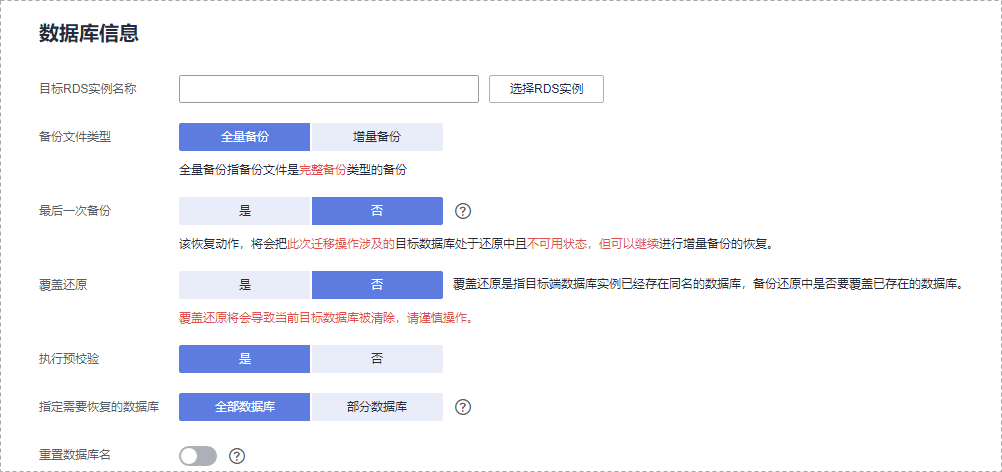Set 最后一次备份 to 否
This screenshot has height=472, width=1002.
(x=377, y=211)
